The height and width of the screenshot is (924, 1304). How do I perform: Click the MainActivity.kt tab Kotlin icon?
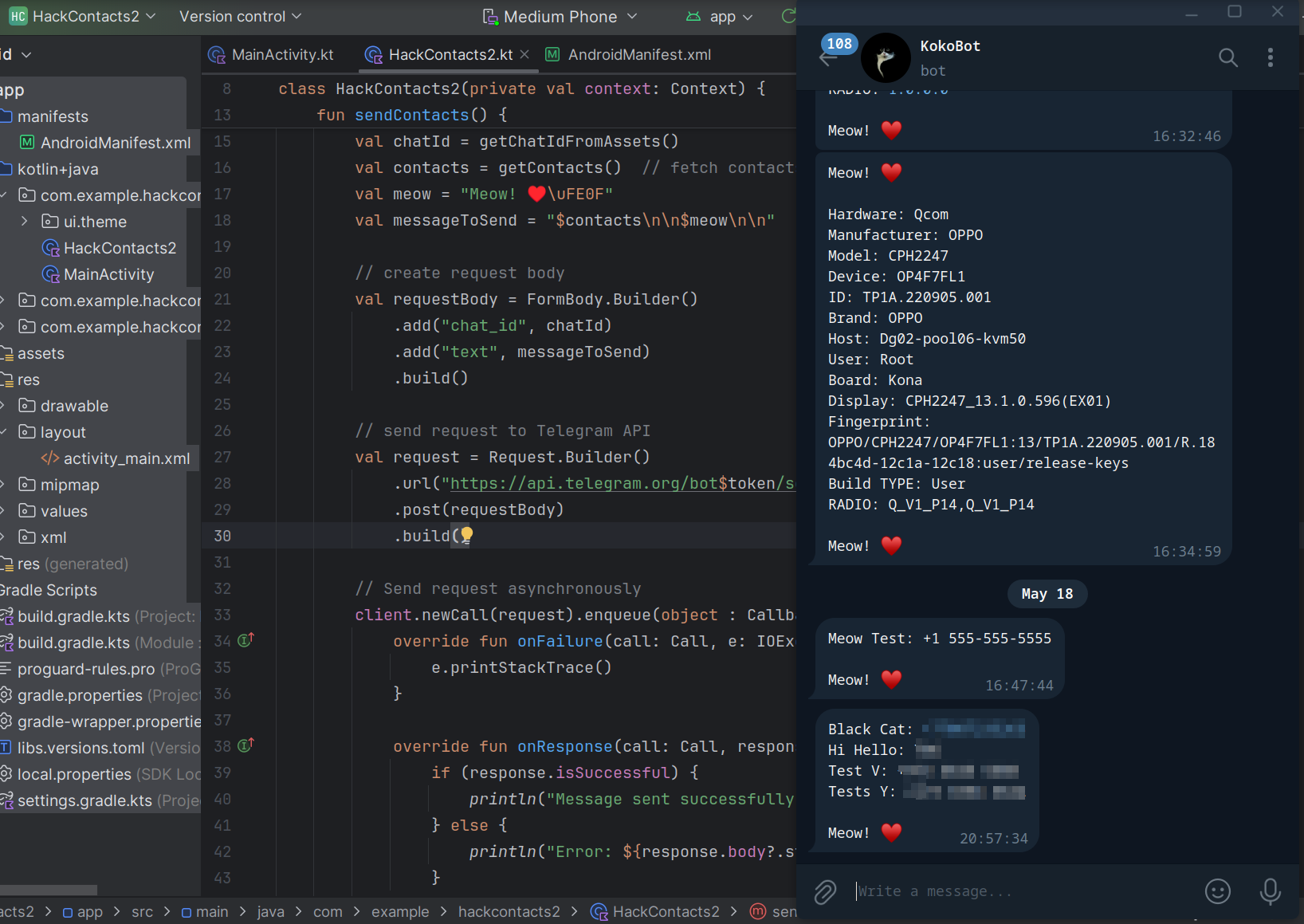point(216,54)
